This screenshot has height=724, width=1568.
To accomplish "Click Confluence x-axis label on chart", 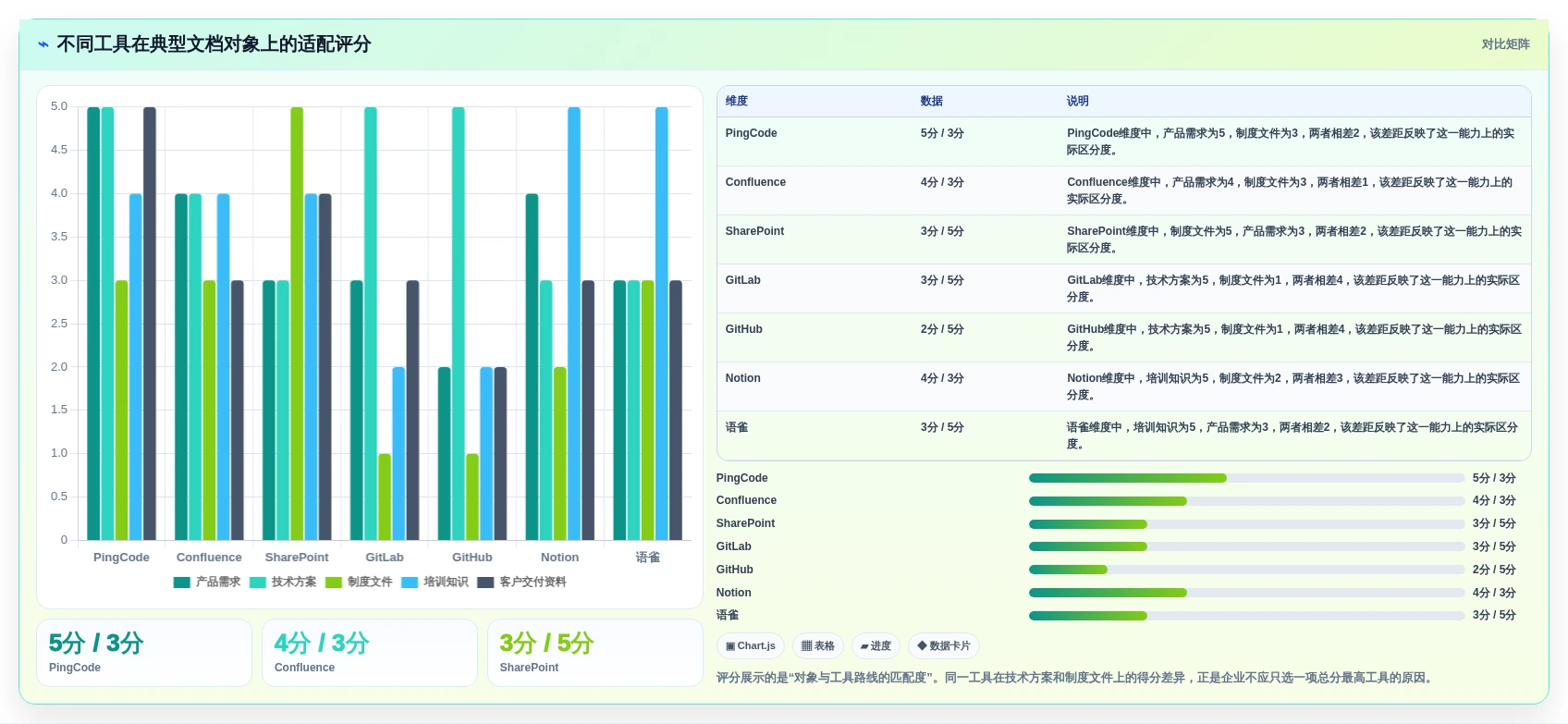I will 209,558.
